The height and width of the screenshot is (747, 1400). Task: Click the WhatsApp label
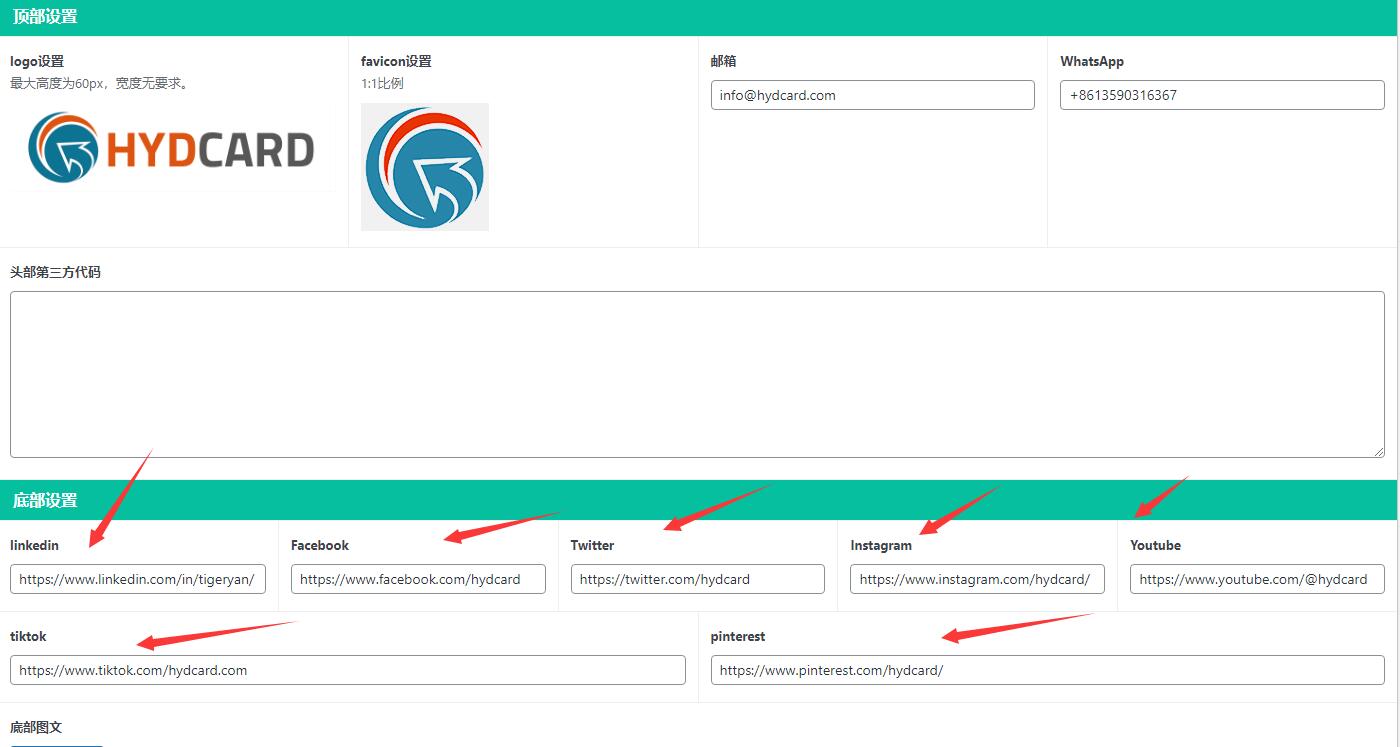(1092, 61)
